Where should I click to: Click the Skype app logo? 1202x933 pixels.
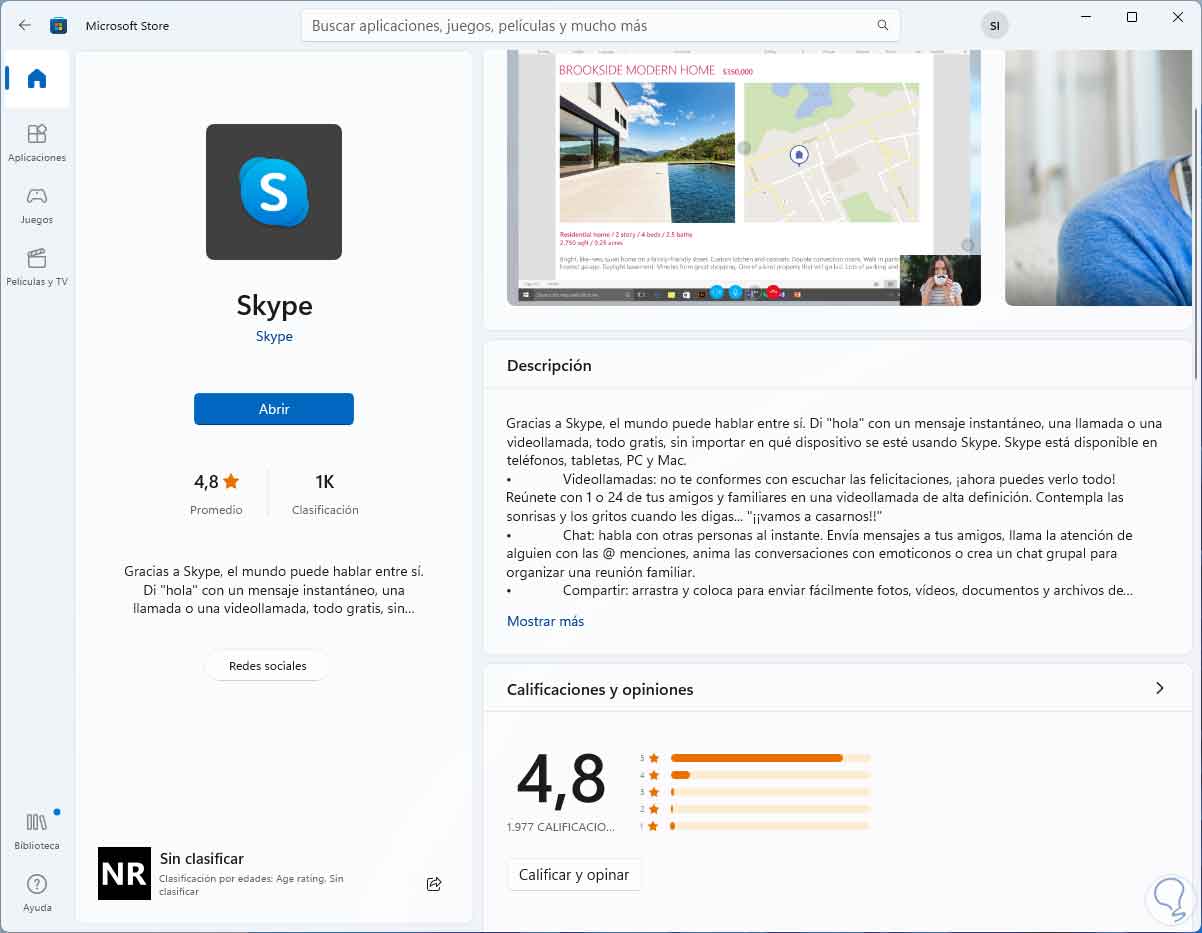pos(274,192)
